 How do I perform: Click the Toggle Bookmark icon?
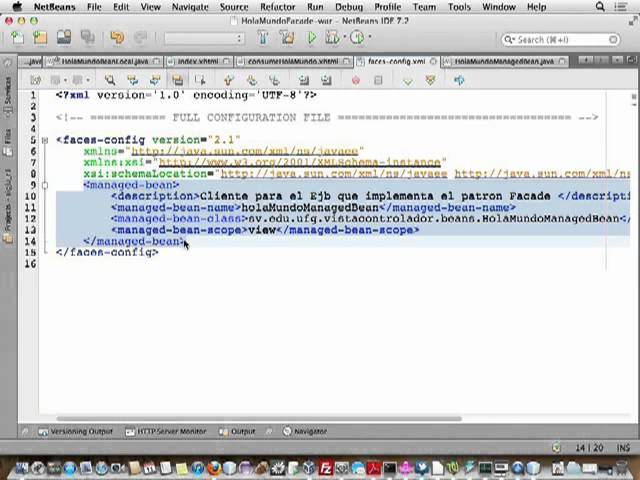(274, 80)
